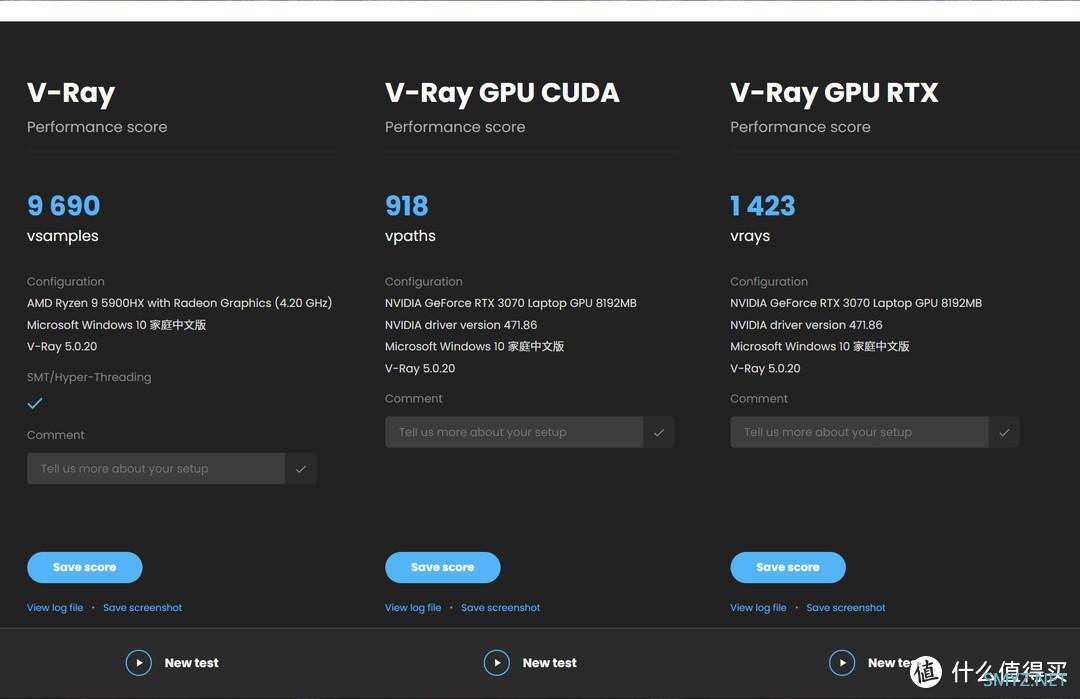Select the 9 690 vsamples score
Viewport: 1080px width, 699px height.
click(x=63, y=206)
